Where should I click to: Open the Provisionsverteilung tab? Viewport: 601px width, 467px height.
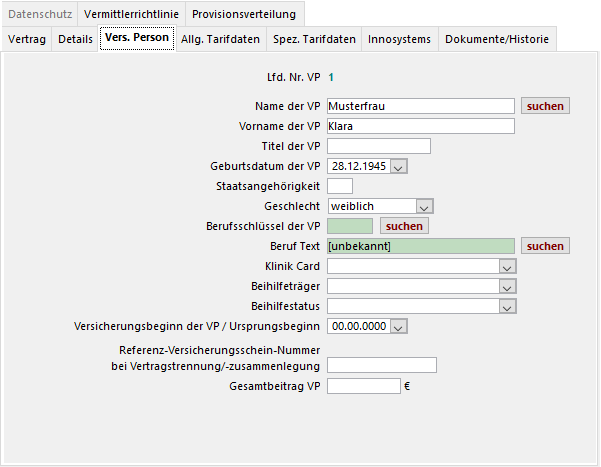243,15
